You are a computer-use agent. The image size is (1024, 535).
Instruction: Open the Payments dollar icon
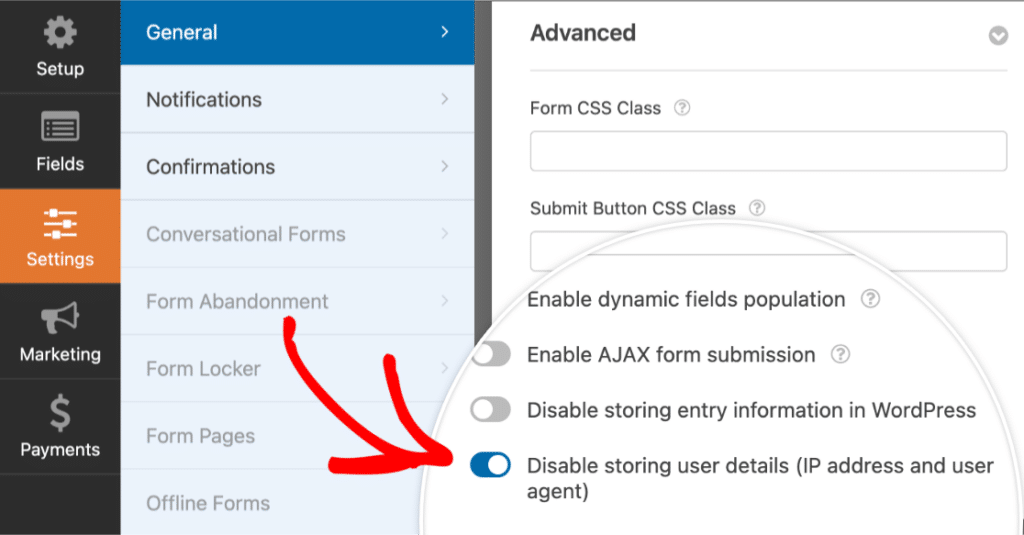click(60, 414)
